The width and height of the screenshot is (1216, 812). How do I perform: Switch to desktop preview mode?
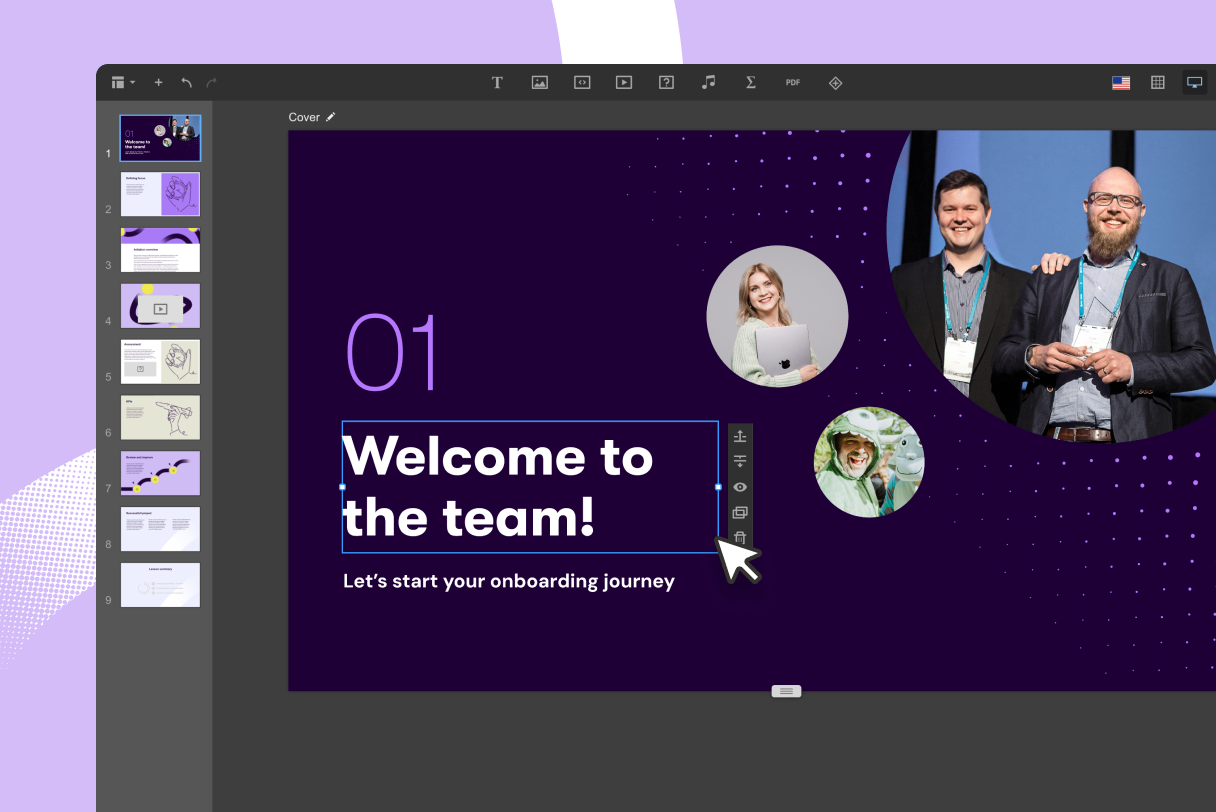1194,82
